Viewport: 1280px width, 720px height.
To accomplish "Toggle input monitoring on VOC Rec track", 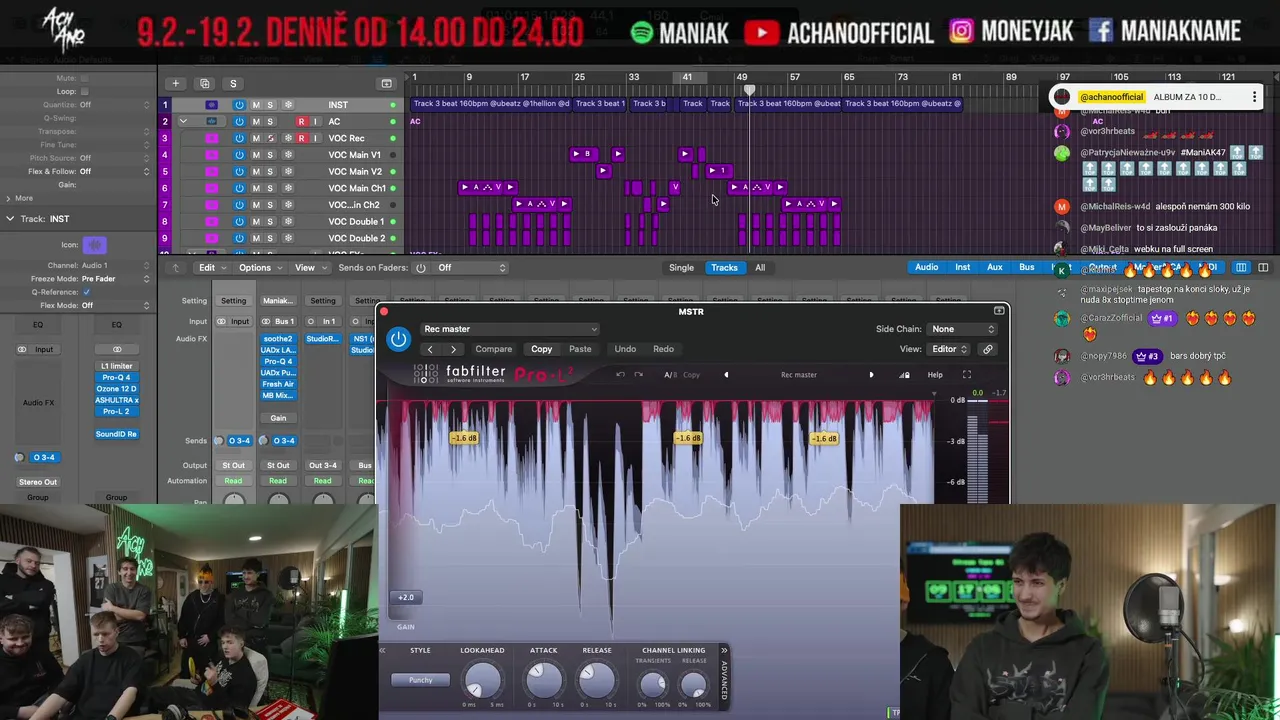I will tap(315, 138).
